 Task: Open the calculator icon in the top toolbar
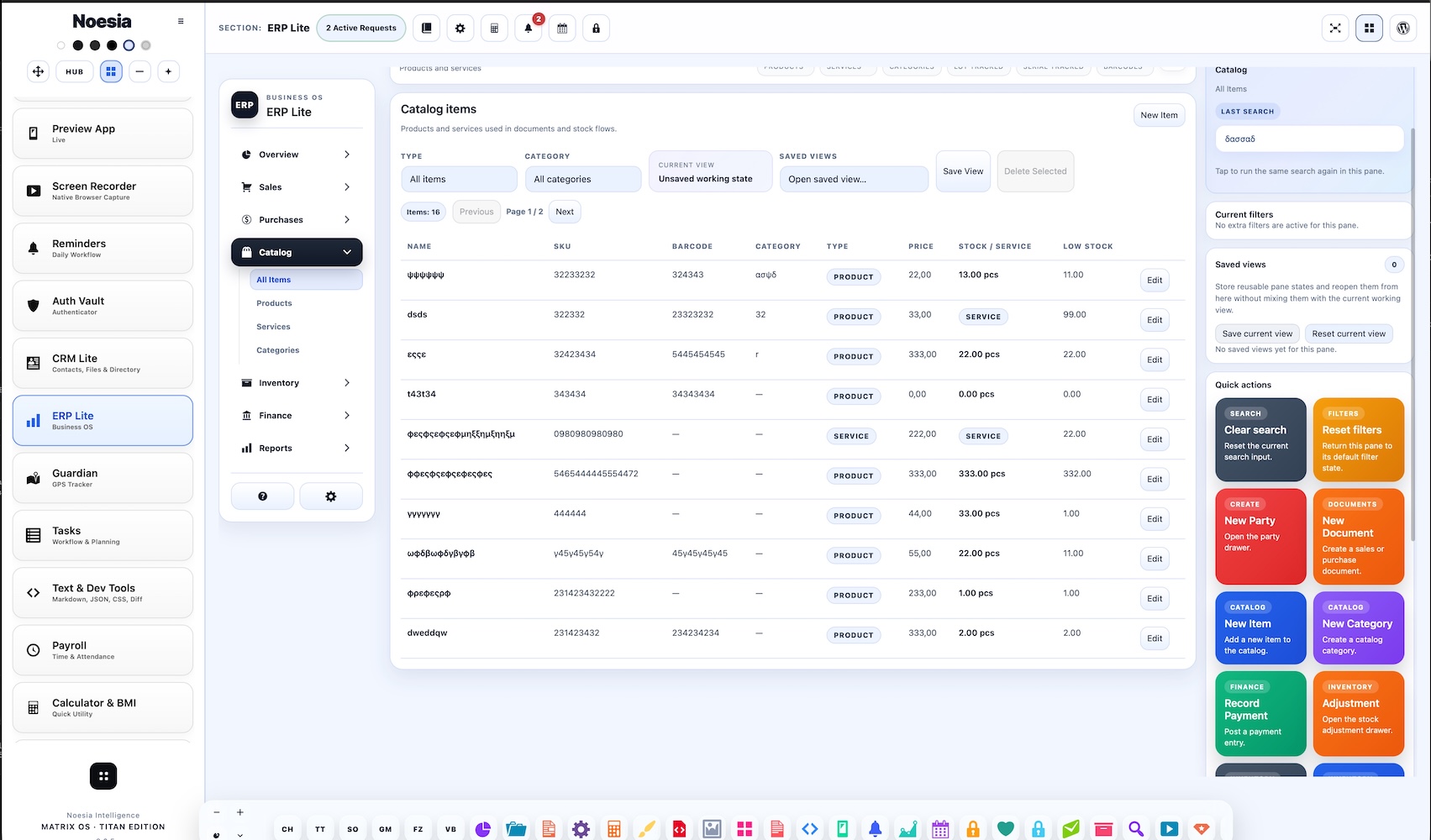pyautogui.click(x=494, y=28)
